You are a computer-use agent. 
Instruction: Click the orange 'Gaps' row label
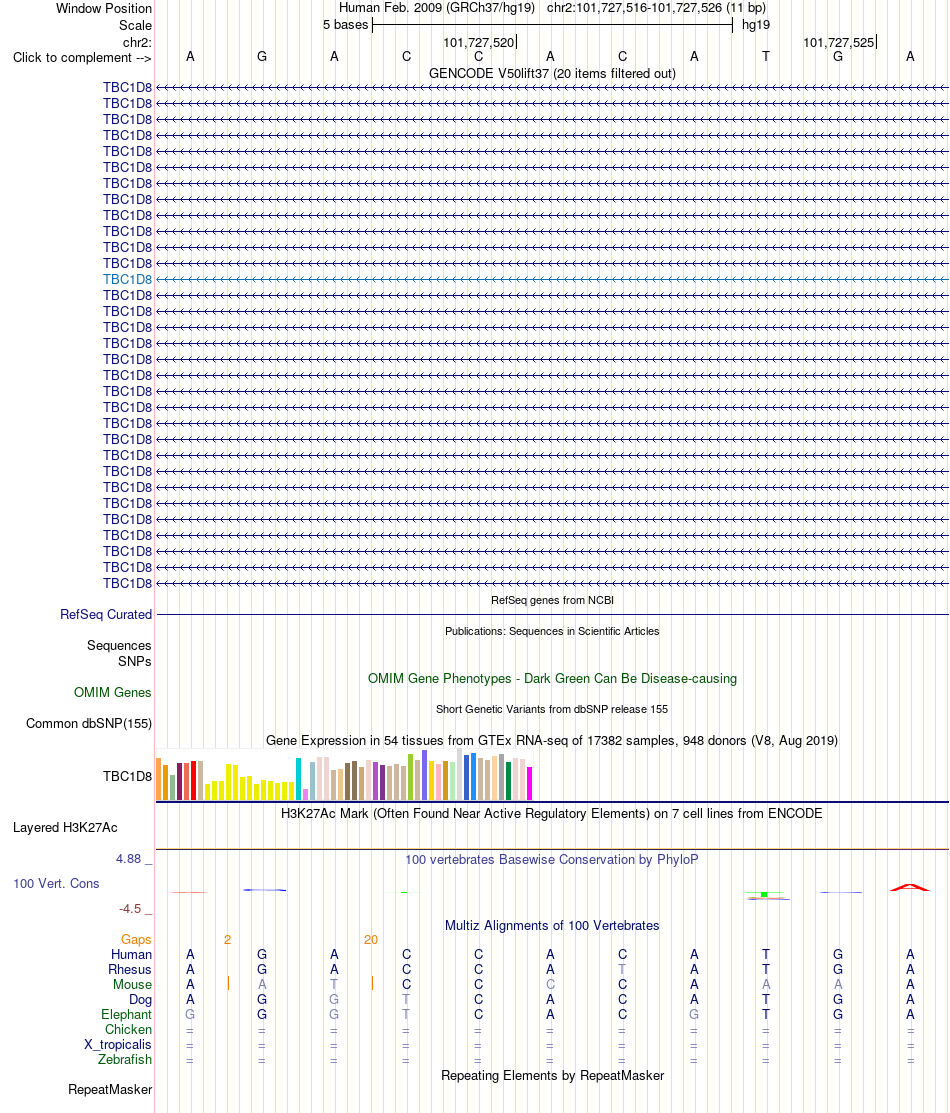point(136,940)
